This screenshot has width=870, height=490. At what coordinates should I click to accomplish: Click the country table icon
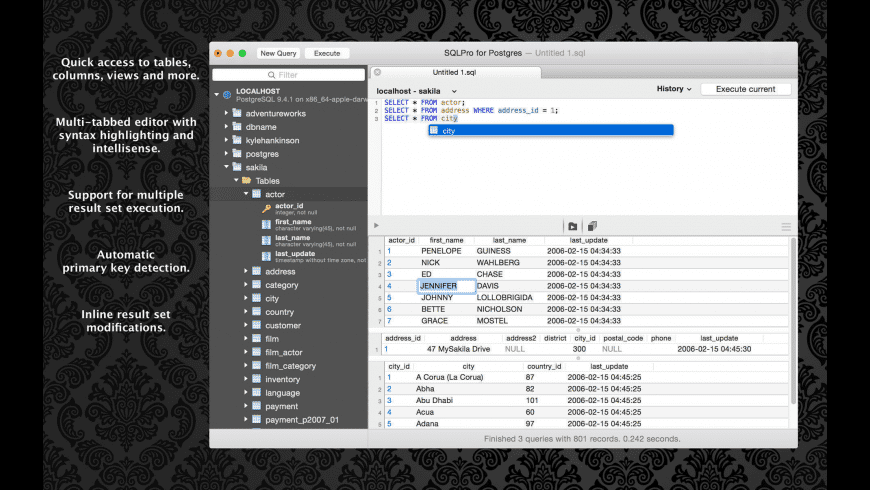pyautogui.click(x=256, y=311)
